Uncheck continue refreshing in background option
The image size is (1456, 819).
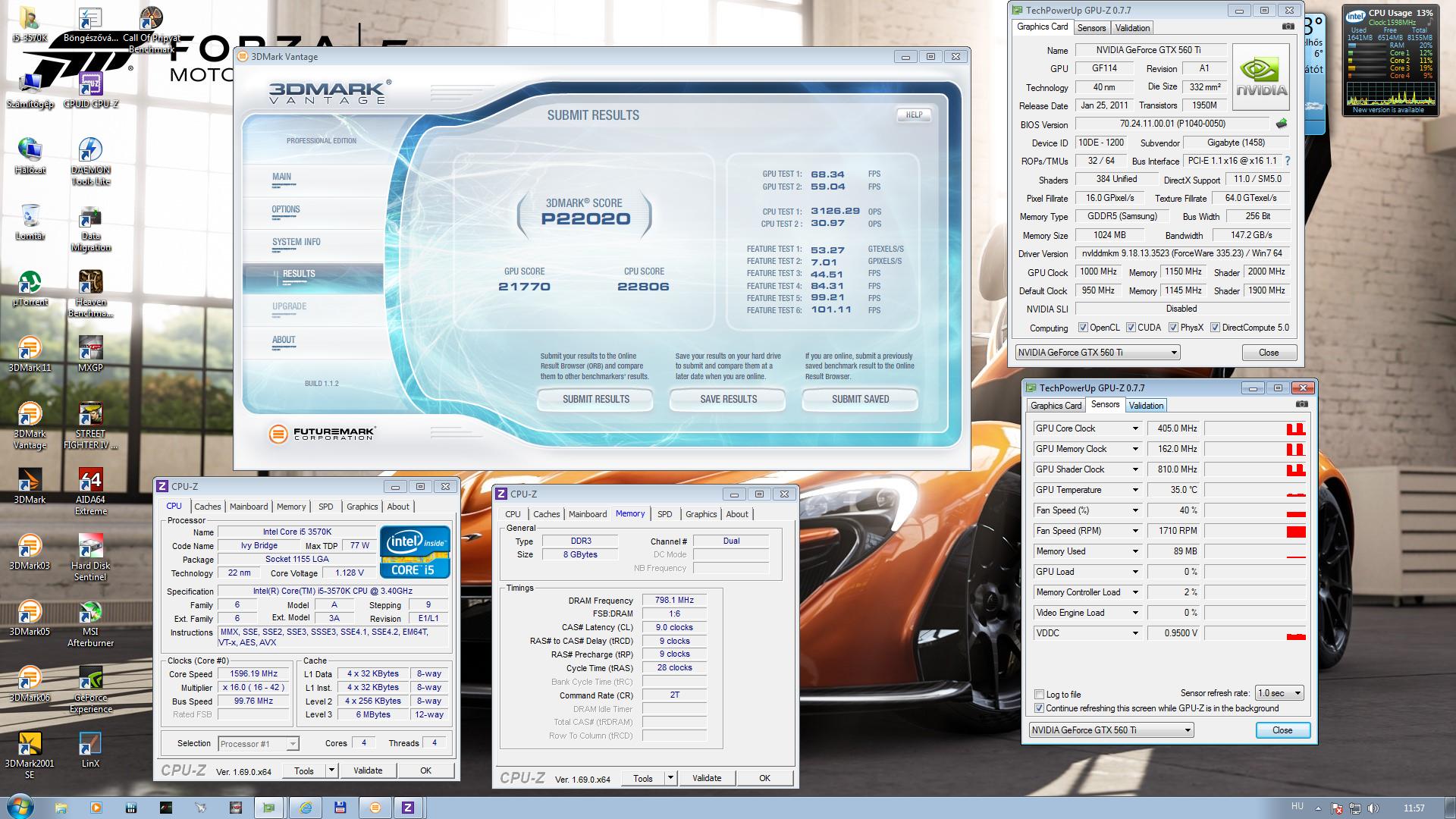pyautogui.click(x=1040, y=708)
